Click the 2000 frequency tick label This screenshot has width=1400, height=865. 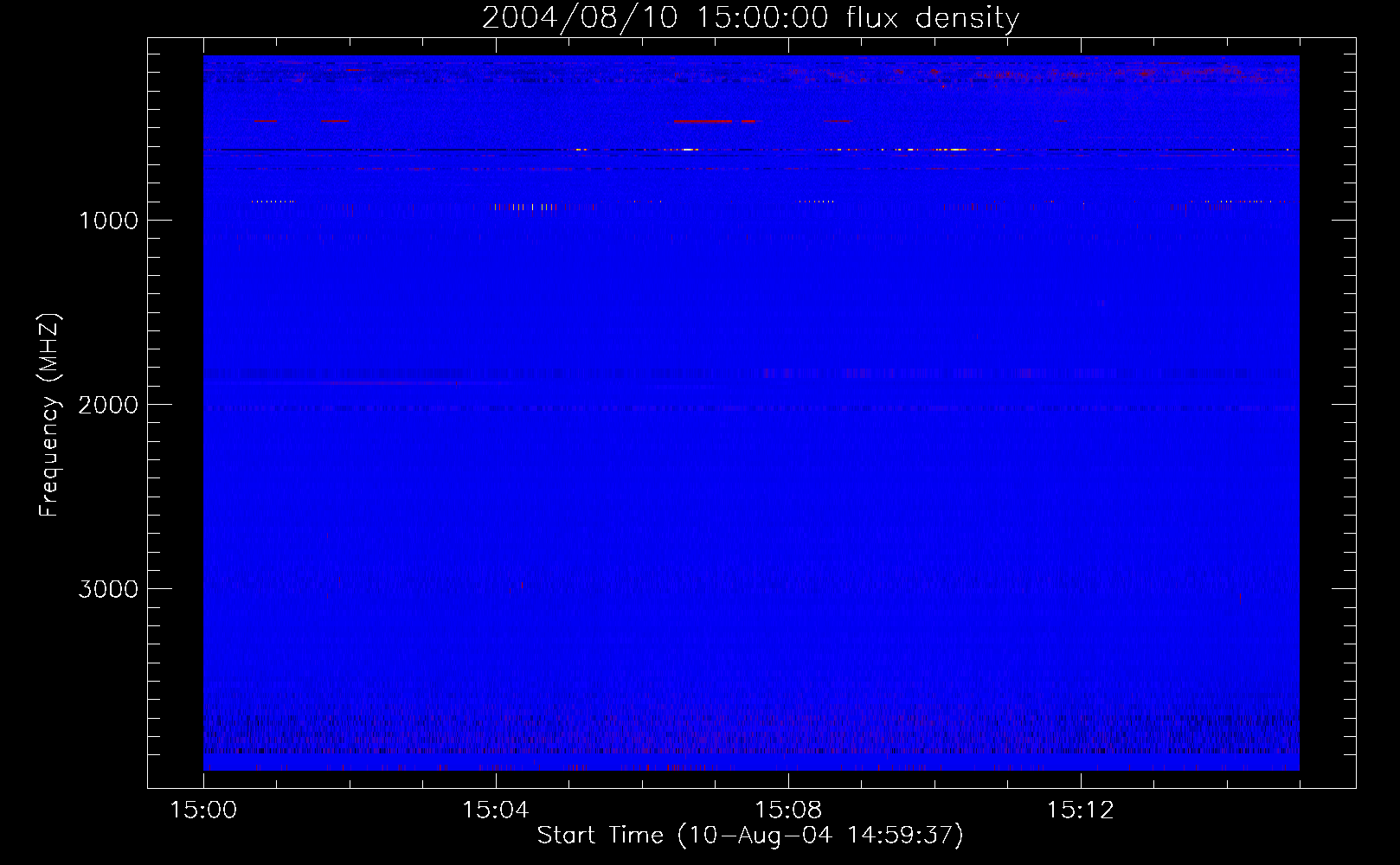108,405
